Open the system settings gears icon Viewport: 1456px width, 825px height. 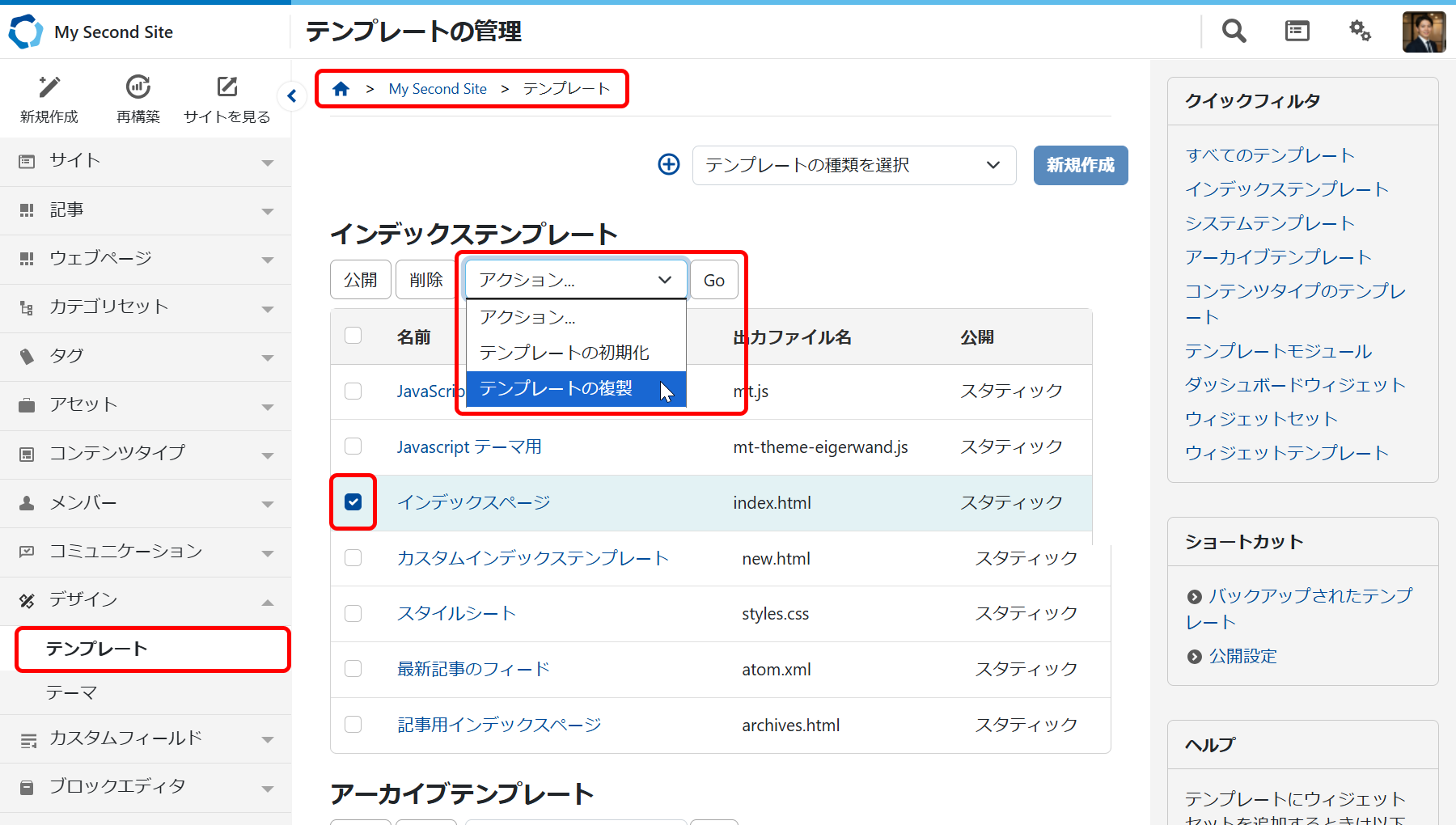pyautogui.click(x=1360, y=32)
